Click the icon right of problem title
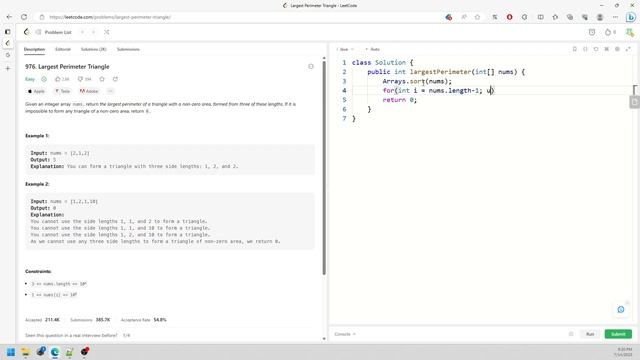 [311, 67]
